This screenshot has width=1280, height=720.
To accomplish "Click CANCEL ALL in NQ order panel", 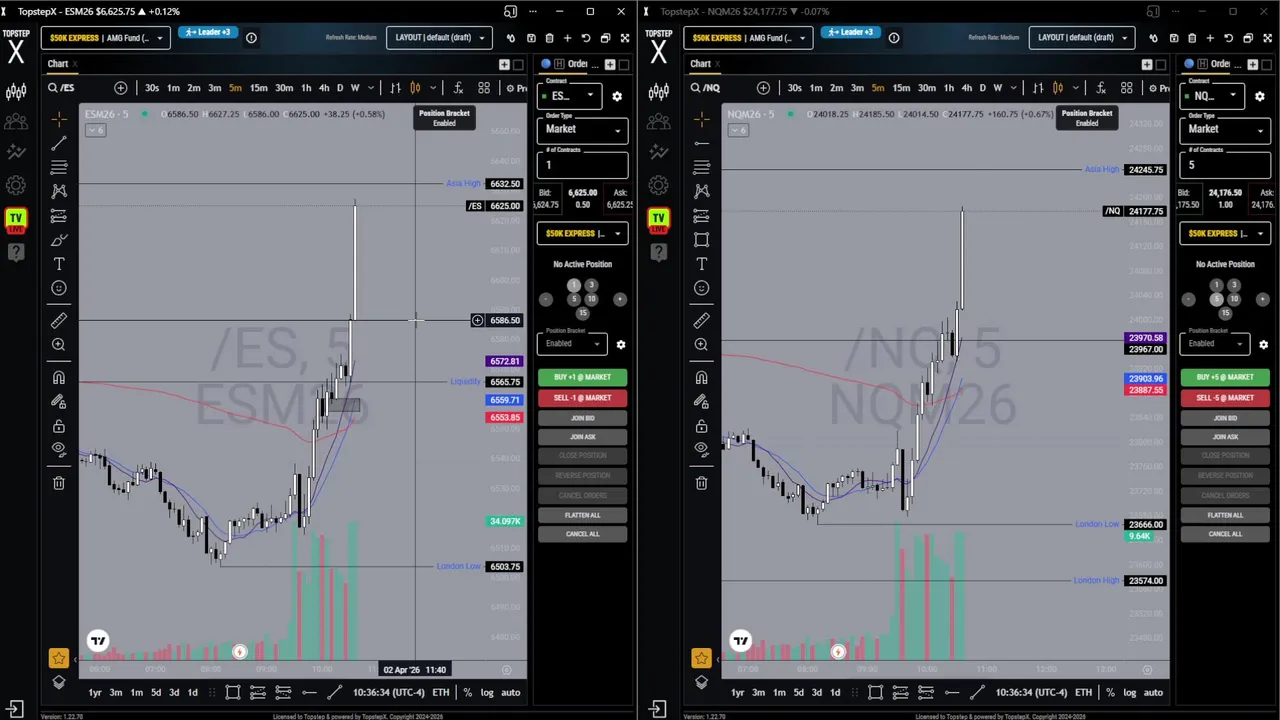I will pyautogui.click(x=1225, y=534).
